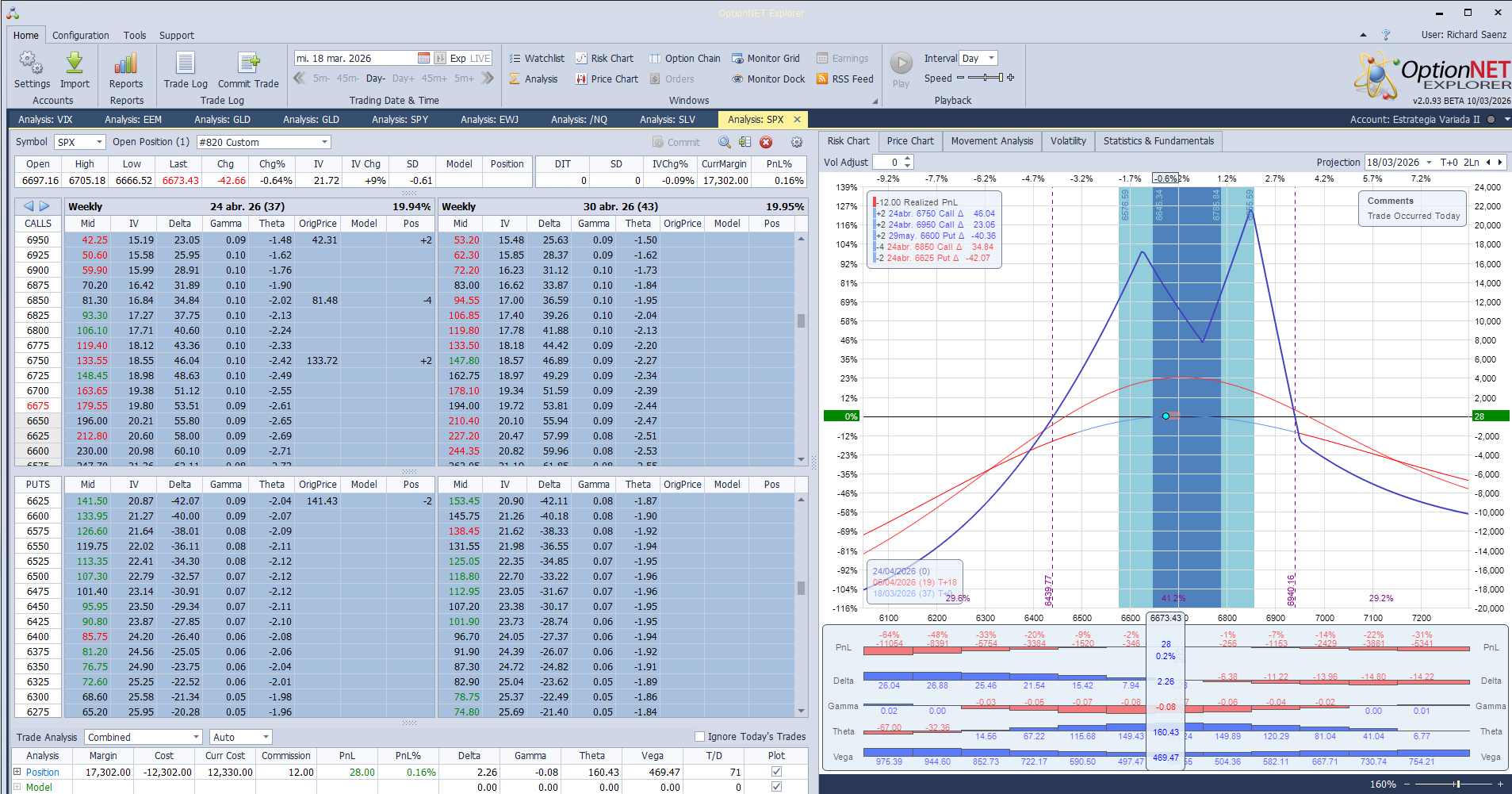Open the Option Chain window
The image size is (1512, 794).
coord(685,58)
